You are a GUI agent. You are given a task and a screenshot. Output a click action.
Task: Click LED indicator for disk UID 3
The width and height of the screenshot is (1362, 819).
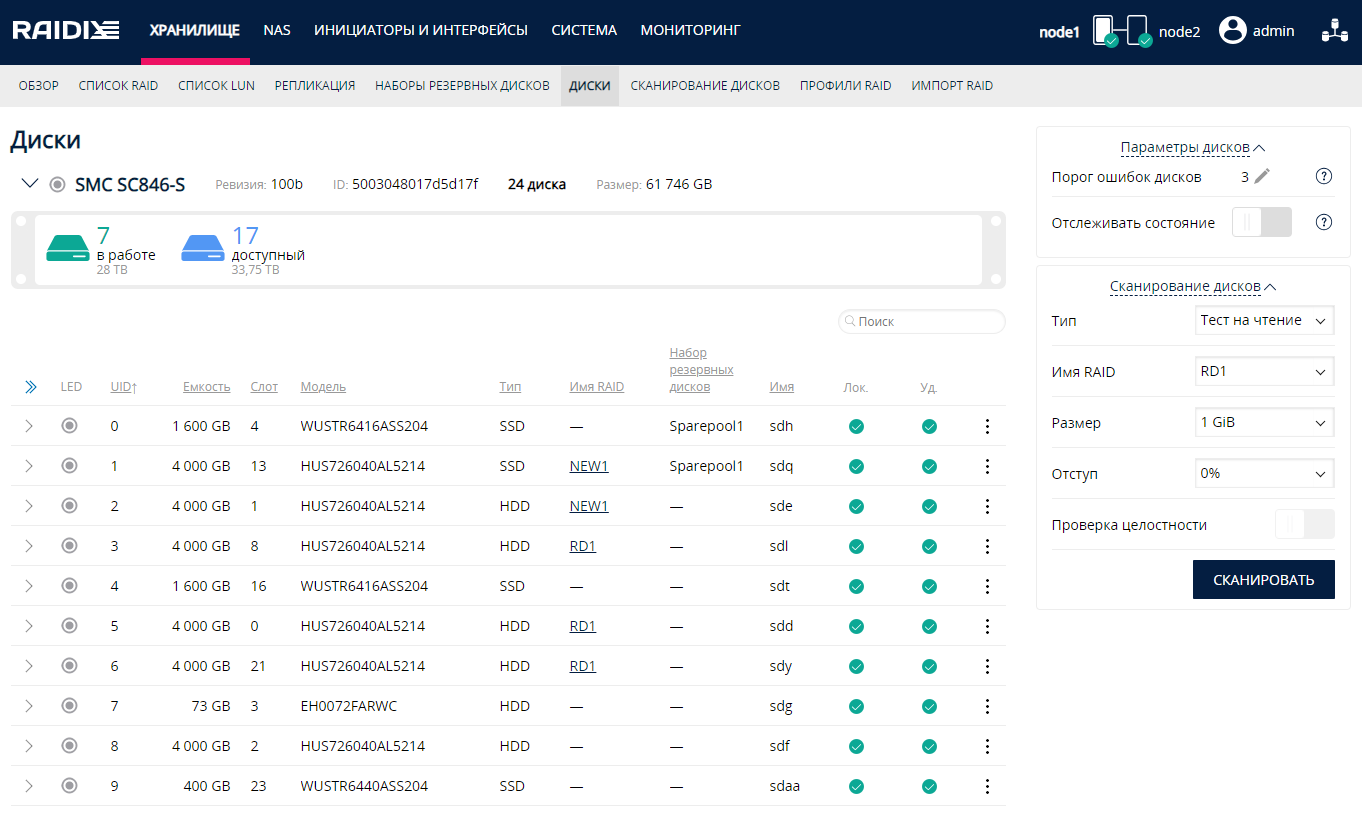tap(69, 546)
